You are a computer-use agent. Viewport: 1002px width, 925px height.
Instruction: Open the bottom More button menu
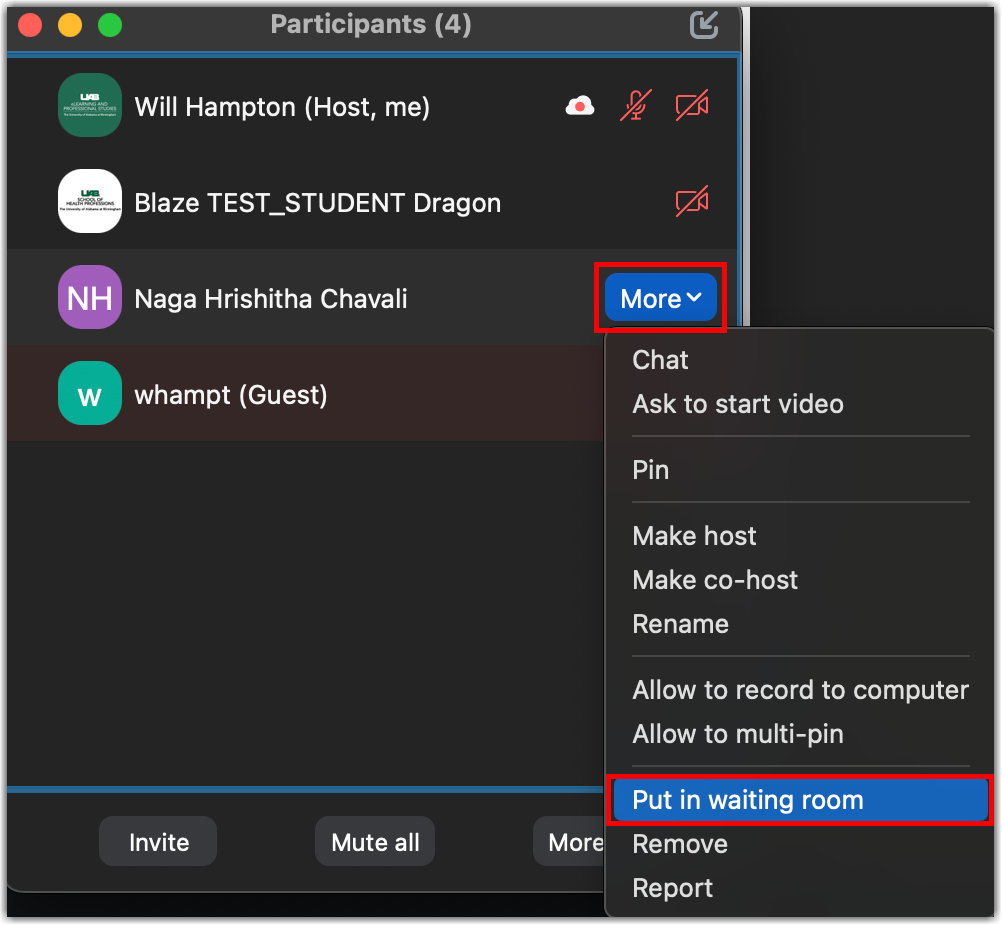pos(572,842)
